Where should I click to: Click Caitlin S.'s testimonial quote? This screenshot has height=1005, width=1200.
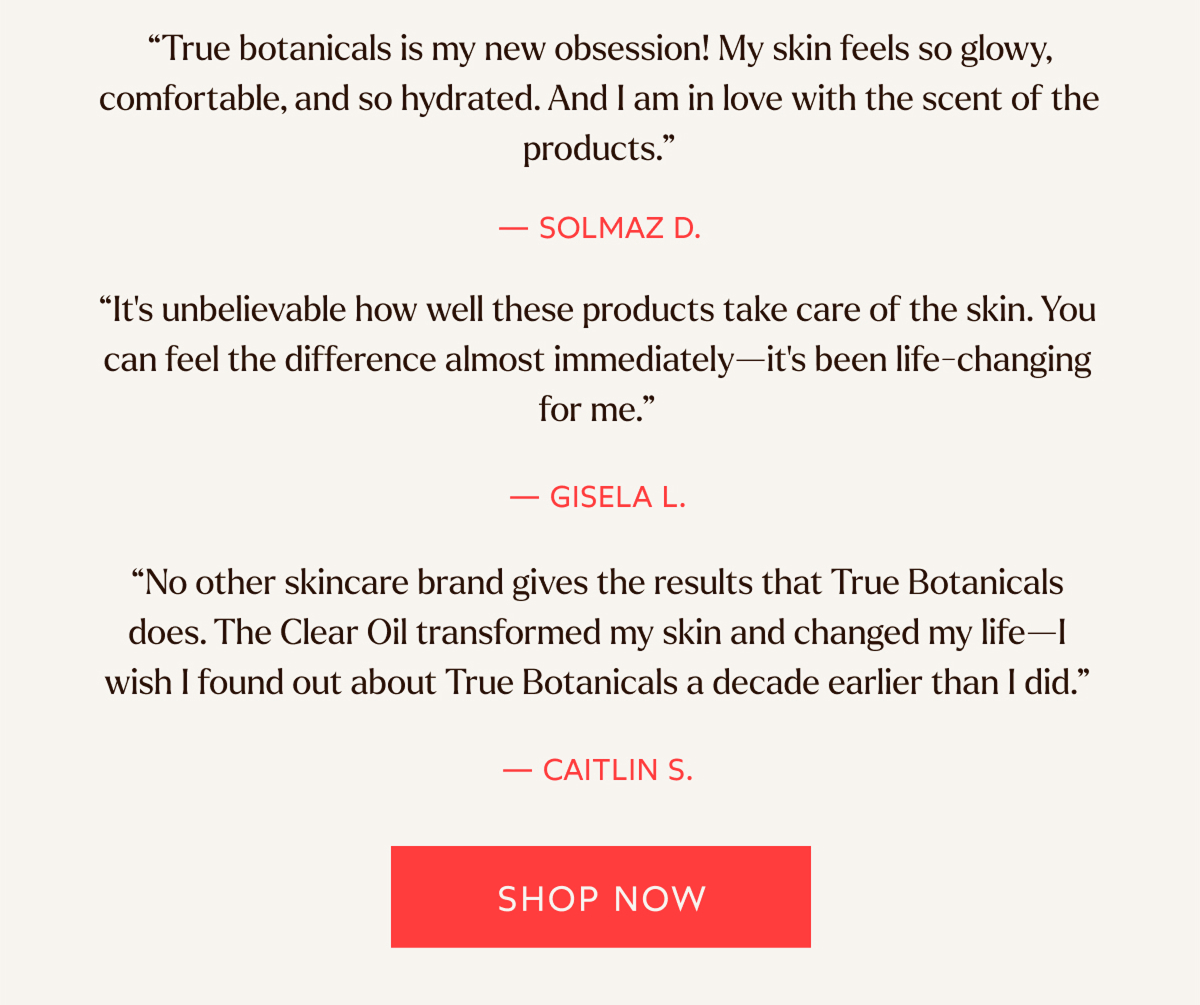coord(600,631)
